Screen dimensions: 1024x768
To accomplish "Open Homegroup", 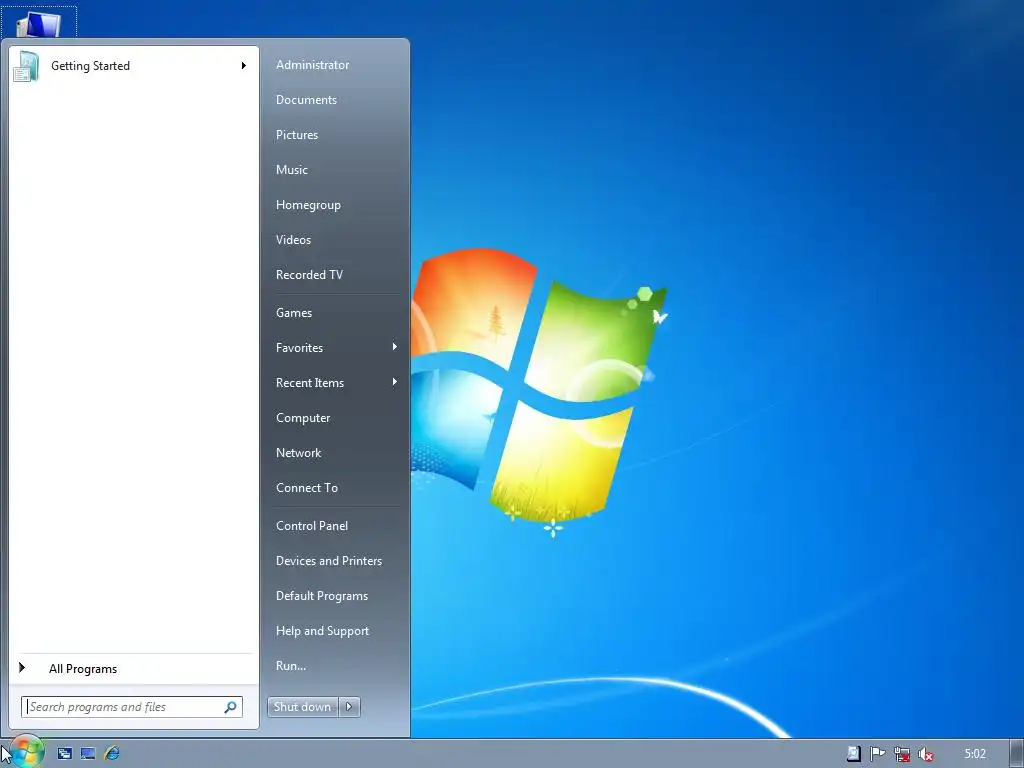I will point(308,205).
